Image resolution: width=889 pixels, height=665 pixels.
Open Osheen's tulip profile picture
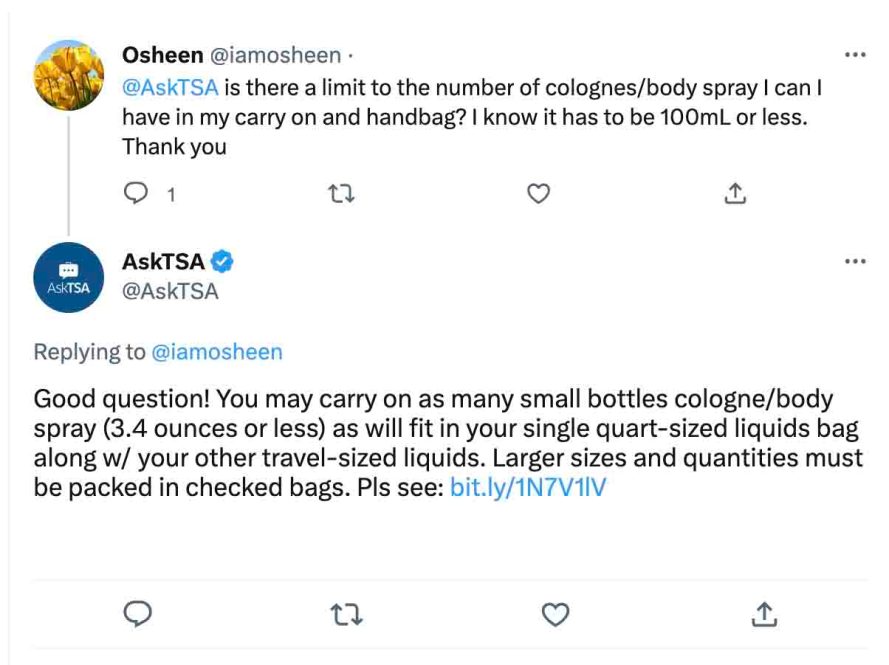[x=69, y=75]
